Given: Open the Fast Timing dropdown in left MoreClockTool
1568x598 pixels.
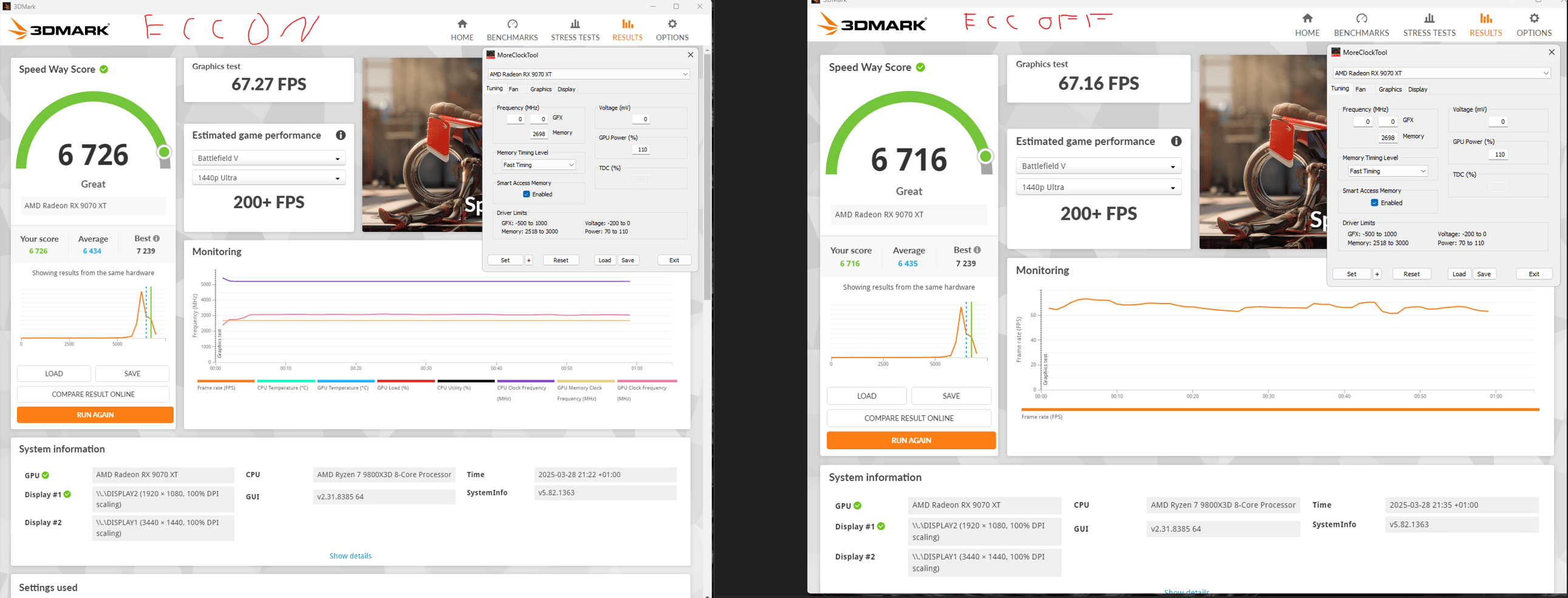Looking at the screenshot, I should coord(538,165).
